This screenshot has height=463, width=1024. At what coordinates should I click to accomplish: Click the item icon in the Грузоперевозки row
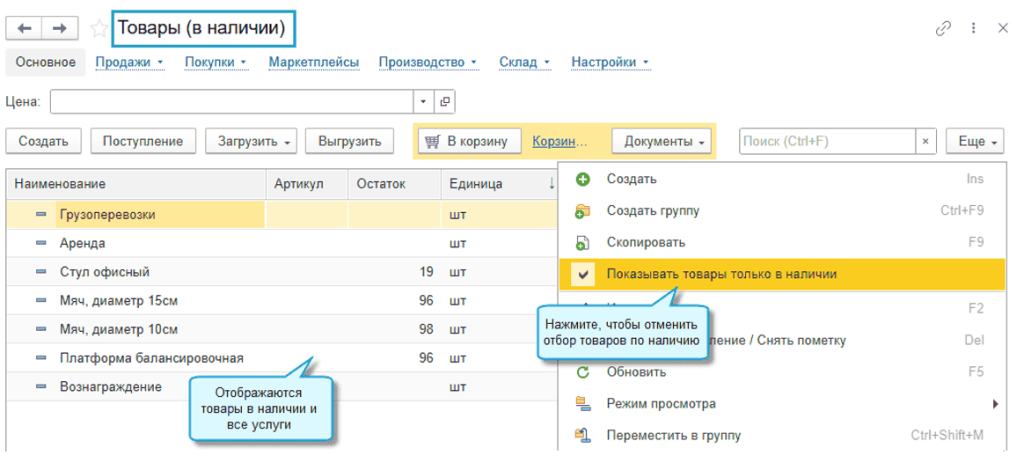click(x=40, y=215)
